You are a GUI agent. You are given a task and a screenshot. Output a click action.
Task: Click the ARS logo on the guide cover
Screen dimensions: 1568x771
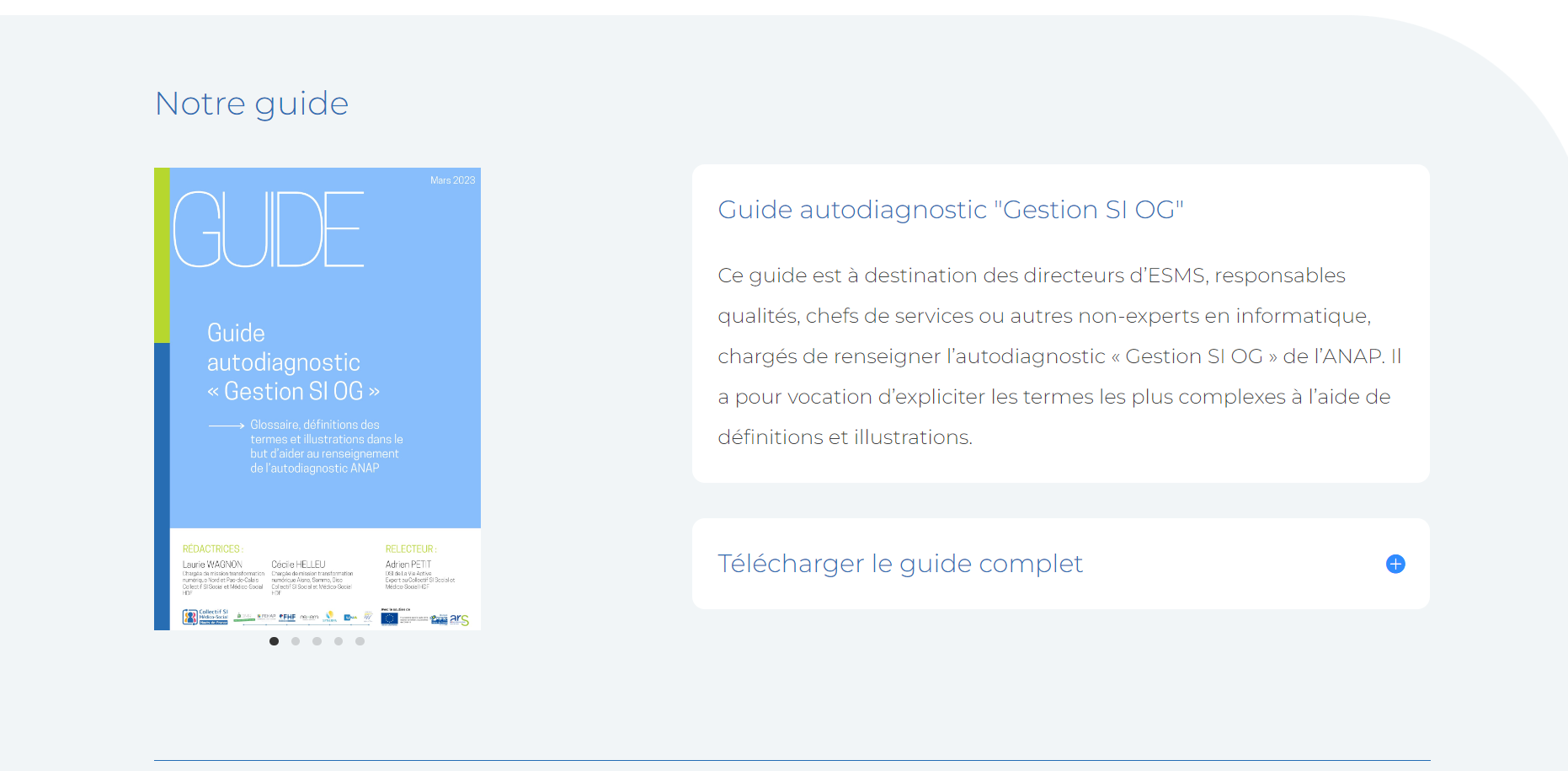pyautogui.click(x=459, y=619)
